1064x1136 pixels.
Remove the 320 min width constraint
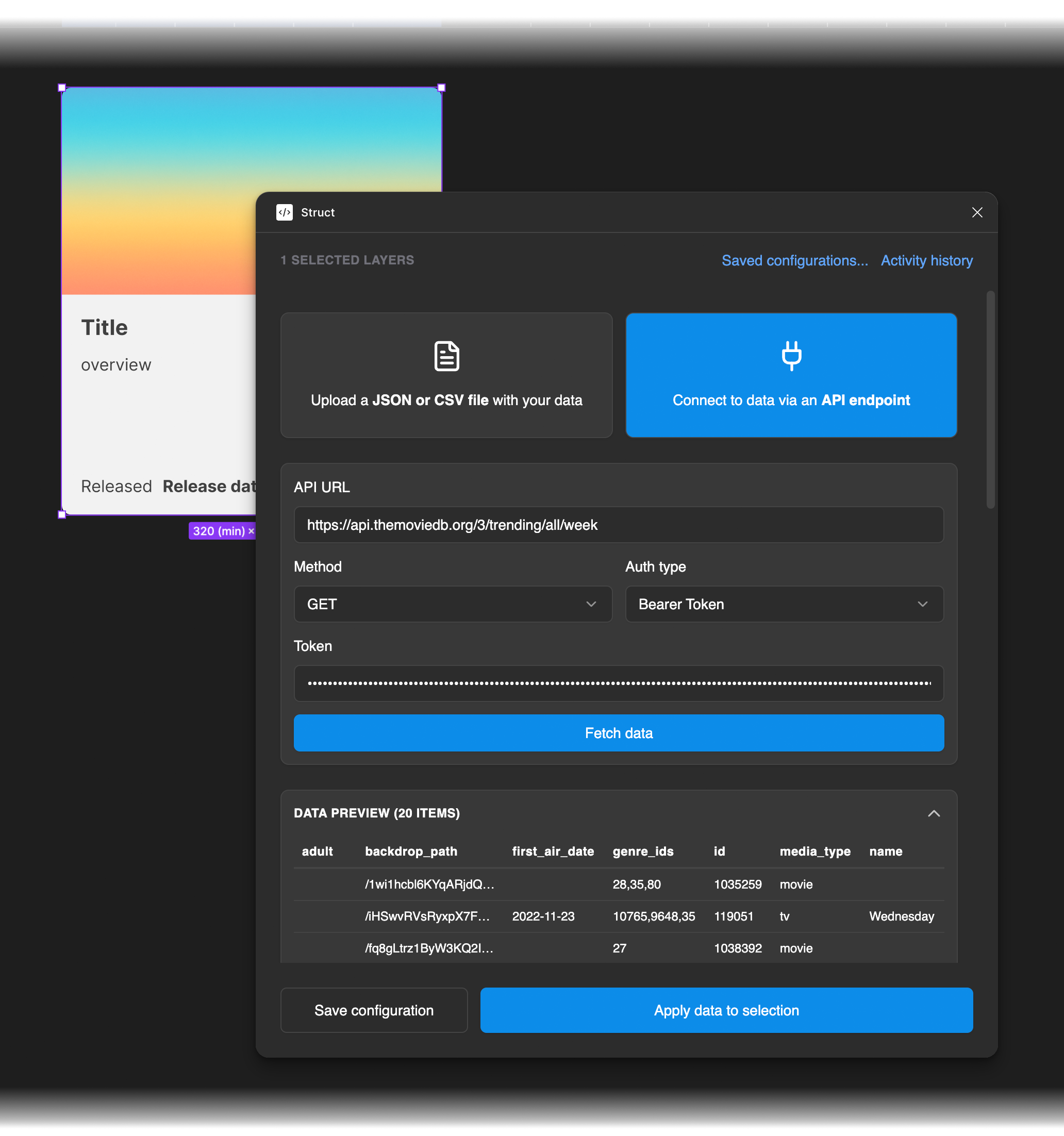[252, 531]
